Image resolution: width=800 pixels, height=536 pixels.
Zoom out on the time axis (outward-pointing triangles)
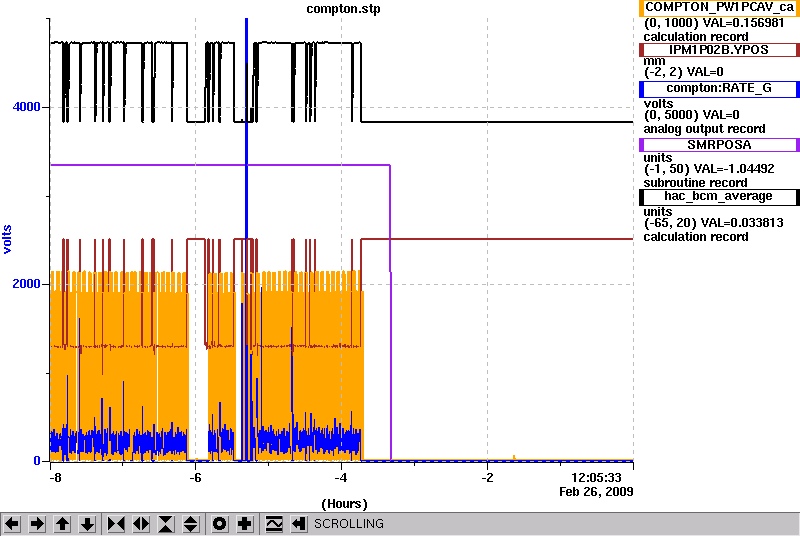click(x=141, y=524)
